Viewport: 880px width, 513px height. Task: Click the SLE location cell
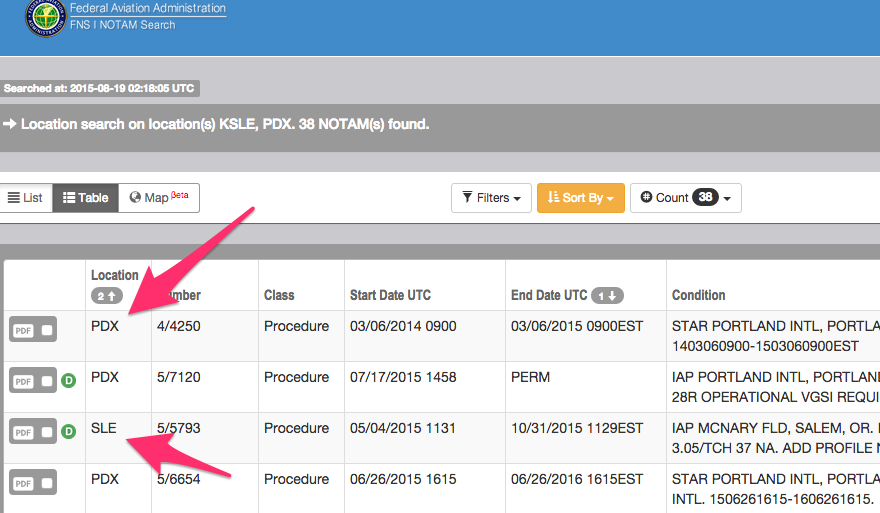pyautogui.click(x=104, y=428)
